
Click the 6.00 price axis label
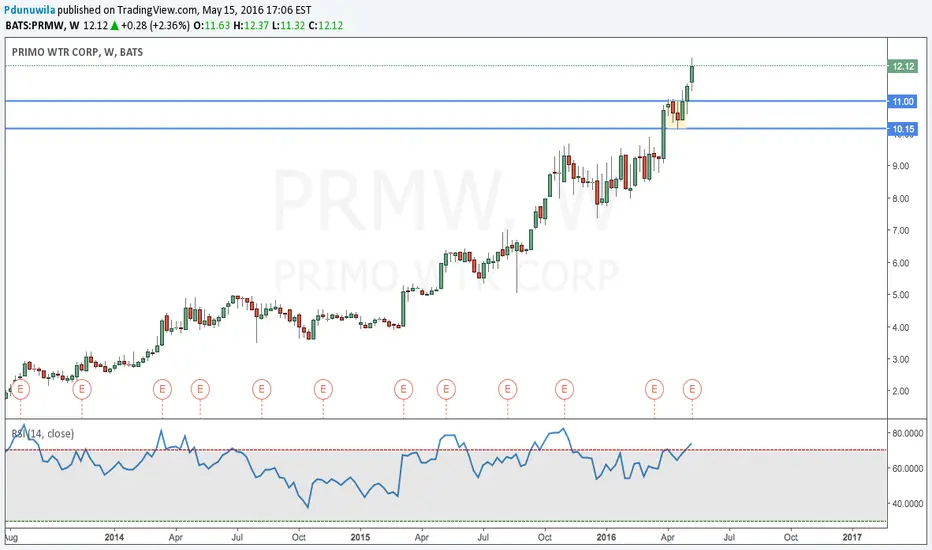point(900,263)
